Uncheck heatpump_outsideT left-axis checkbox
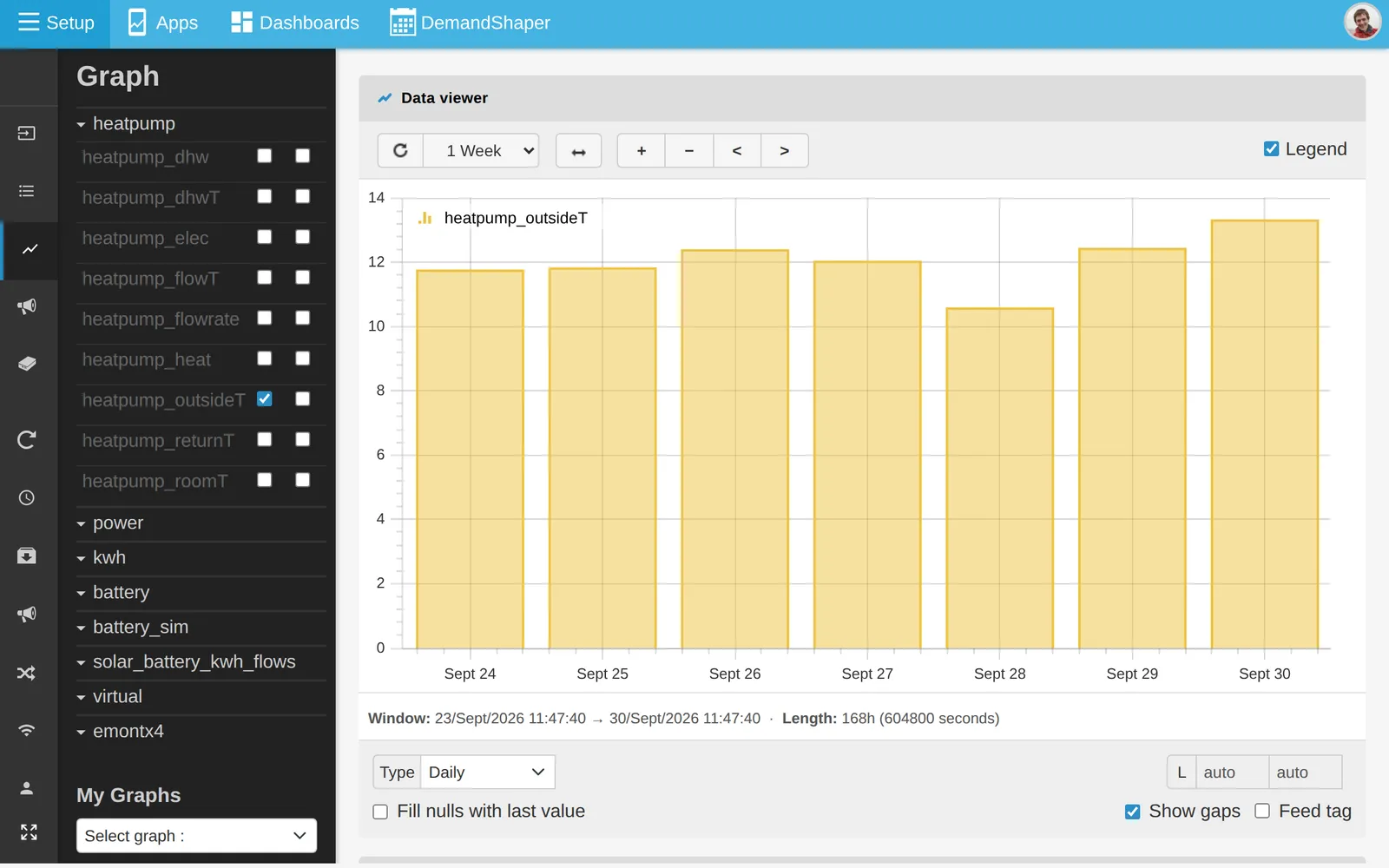This screenshot has height=868, width=1389. pyautogui.click(x=265, y=399)
